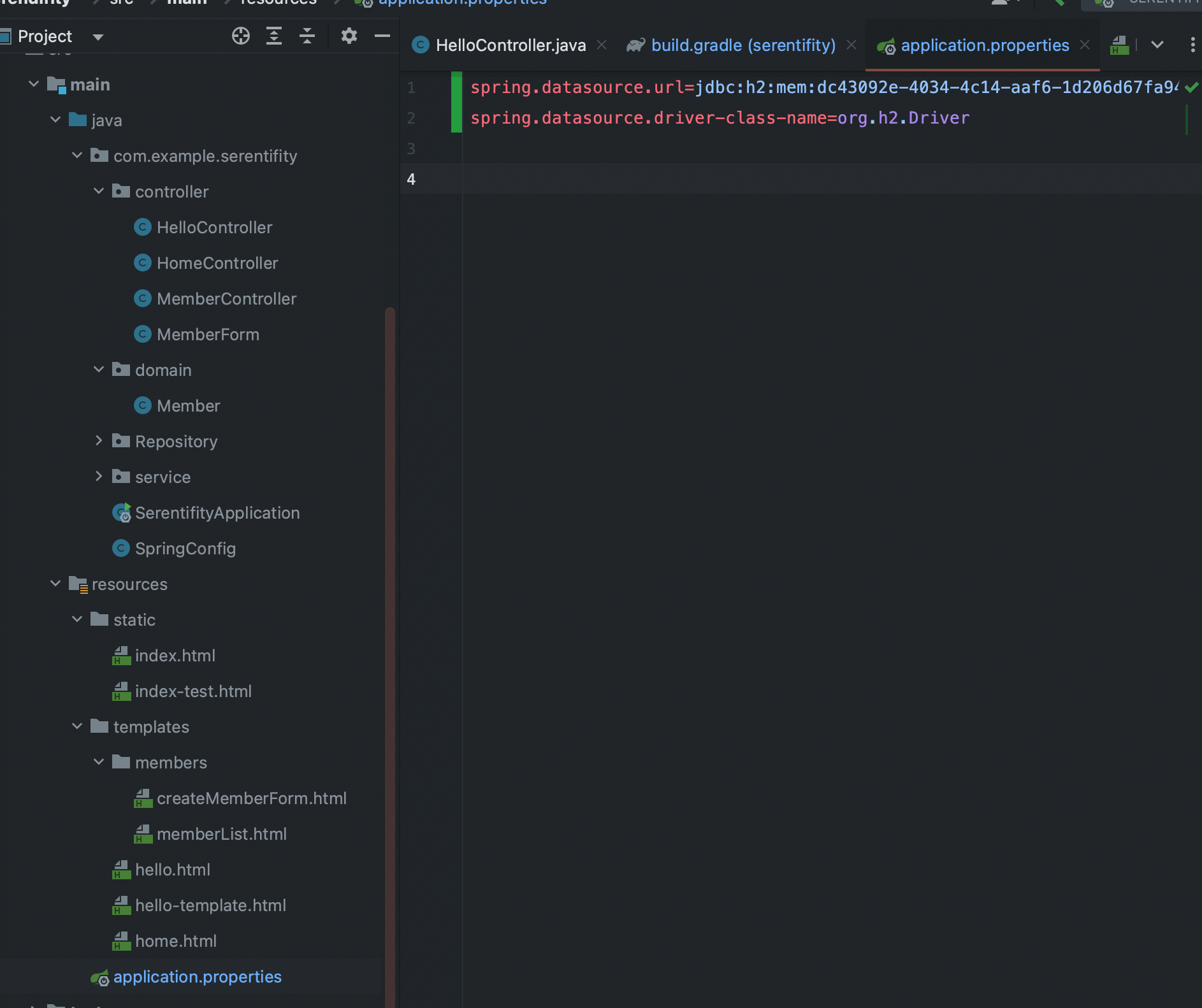1202x1008 pixels.
Task: Click the domain package label
Action: (163, 370)
